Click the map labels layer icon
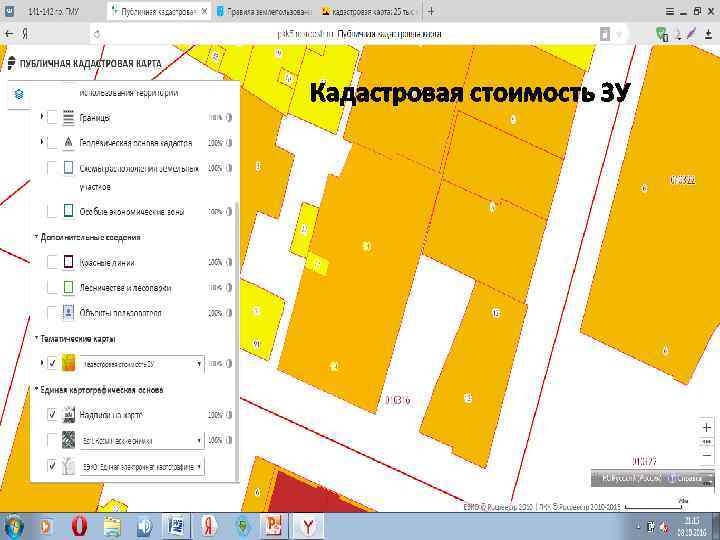Viewport: 720px width, 540px height. (68, 415)
